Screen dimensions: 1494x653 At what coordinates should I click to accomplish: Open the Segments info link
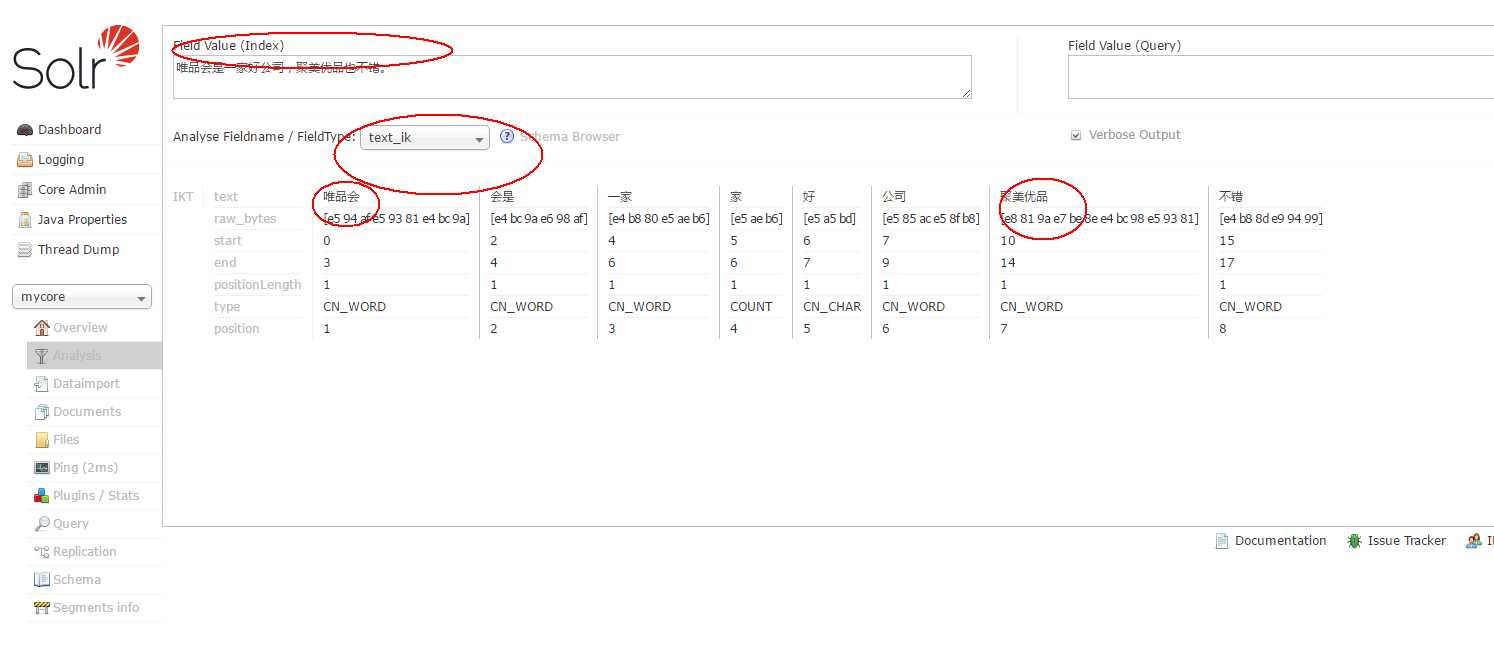click(96, 608)
